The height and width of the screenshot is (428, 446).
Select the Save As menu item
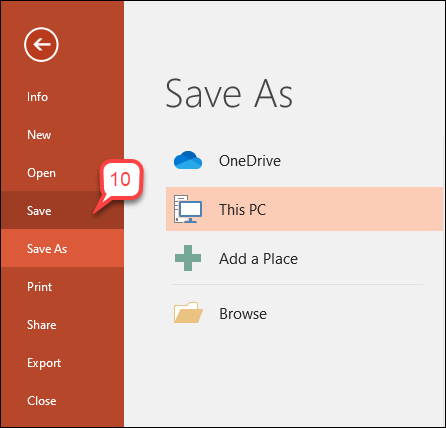[x=47, y=249]
